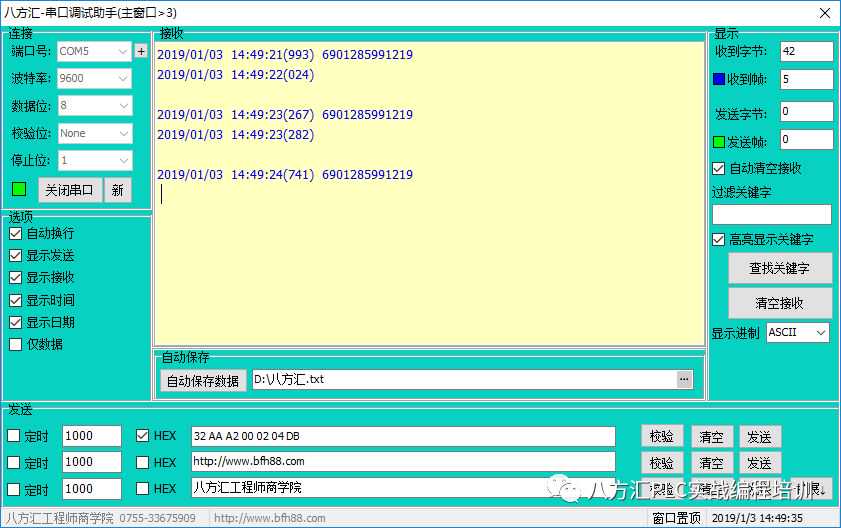Click the plus button beside port number
Image resolution: width=841 pixels, height=528 pixels.
[x=141, y=51]
